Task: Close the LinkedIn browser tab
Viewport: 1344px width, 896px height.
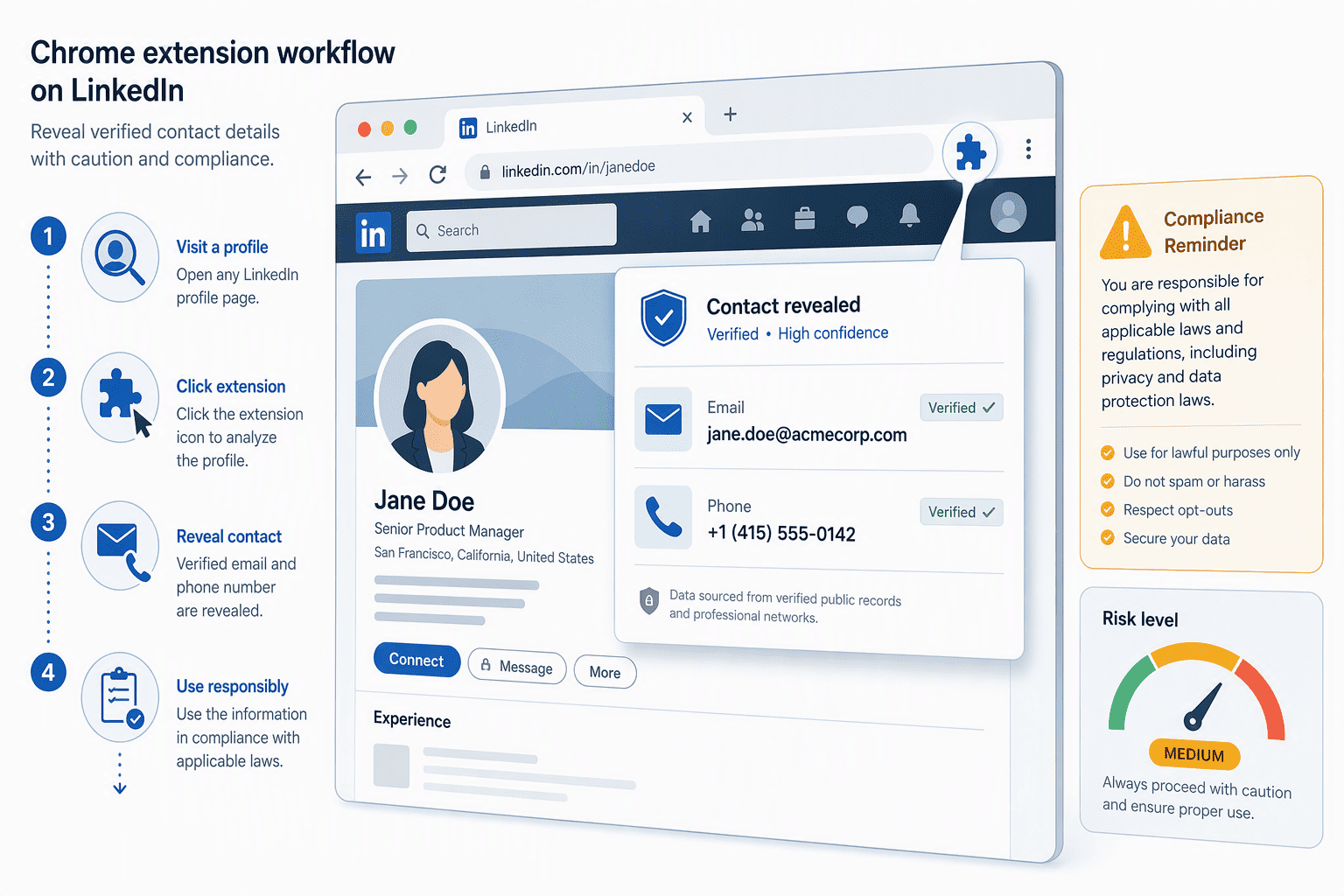Action: click(687, 117)
